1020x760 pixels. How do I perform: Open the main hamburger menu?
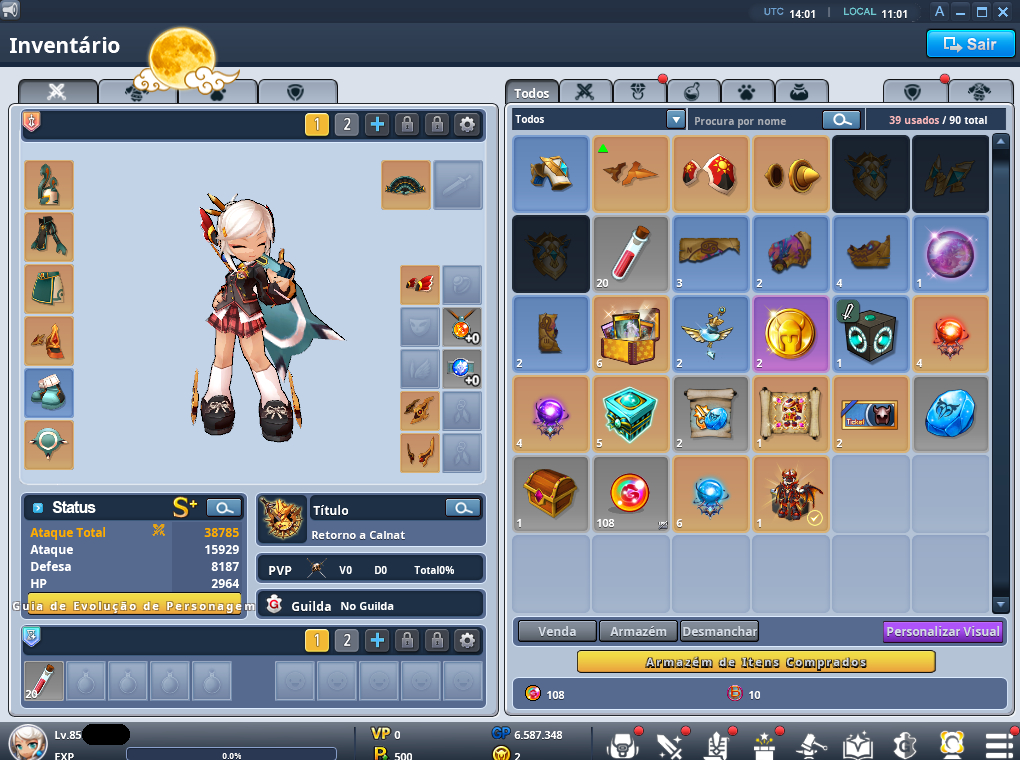[999, 745]
